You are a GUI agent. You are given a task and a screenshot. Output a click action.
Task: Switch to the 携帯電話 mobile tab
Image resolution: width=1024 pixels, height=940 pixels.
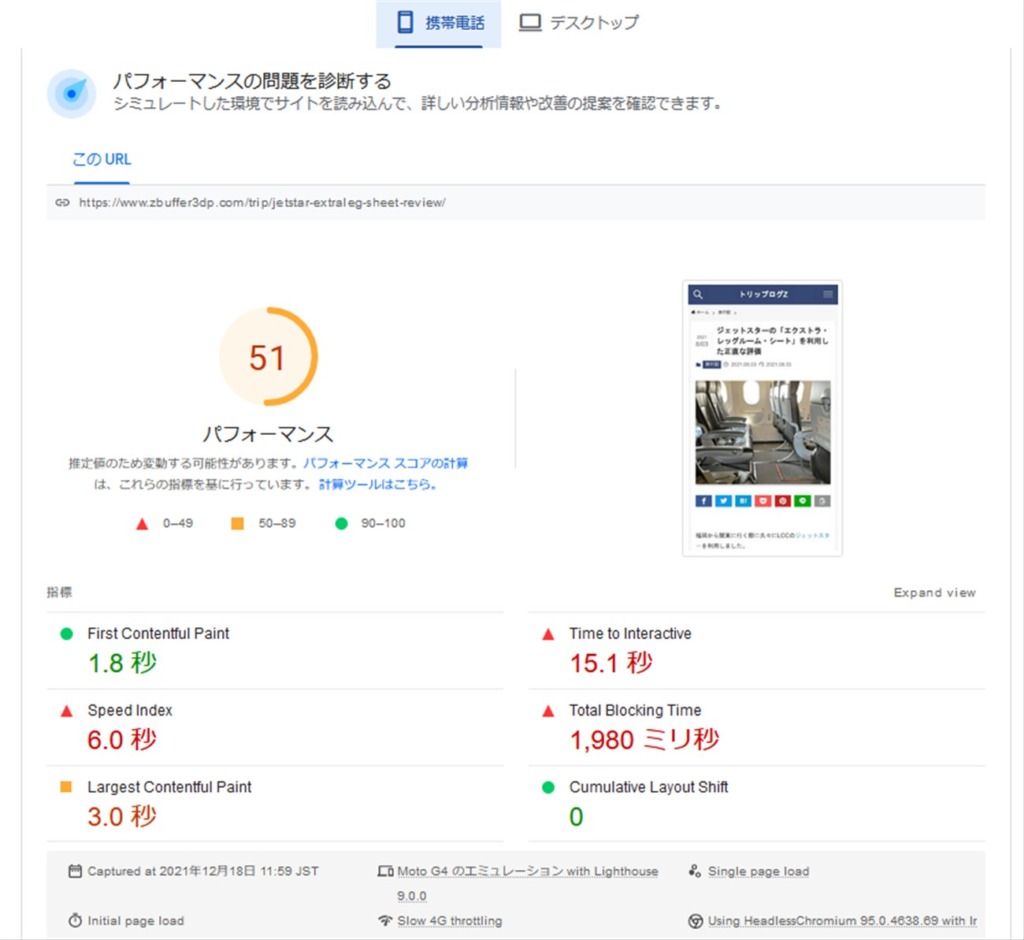click(438, 24)
